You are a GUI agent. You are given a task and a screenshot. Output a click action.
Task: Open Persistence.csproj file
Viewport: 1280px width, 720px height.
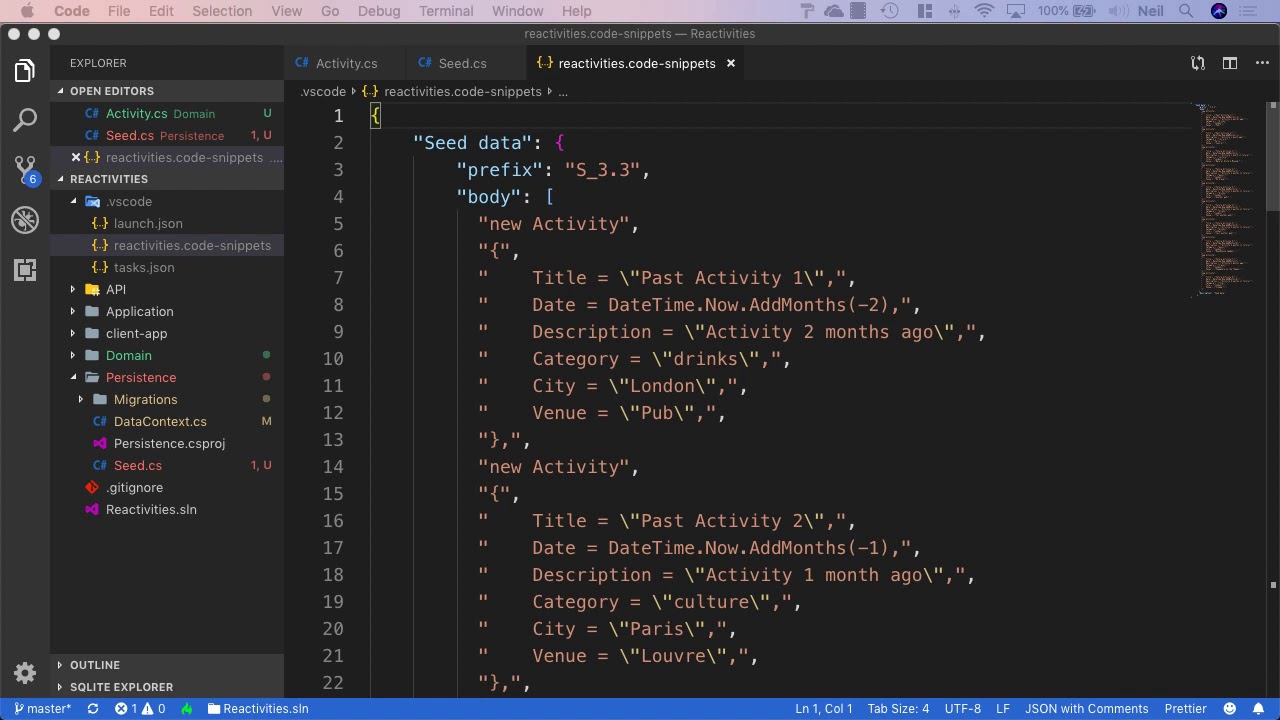coord(169,443)
